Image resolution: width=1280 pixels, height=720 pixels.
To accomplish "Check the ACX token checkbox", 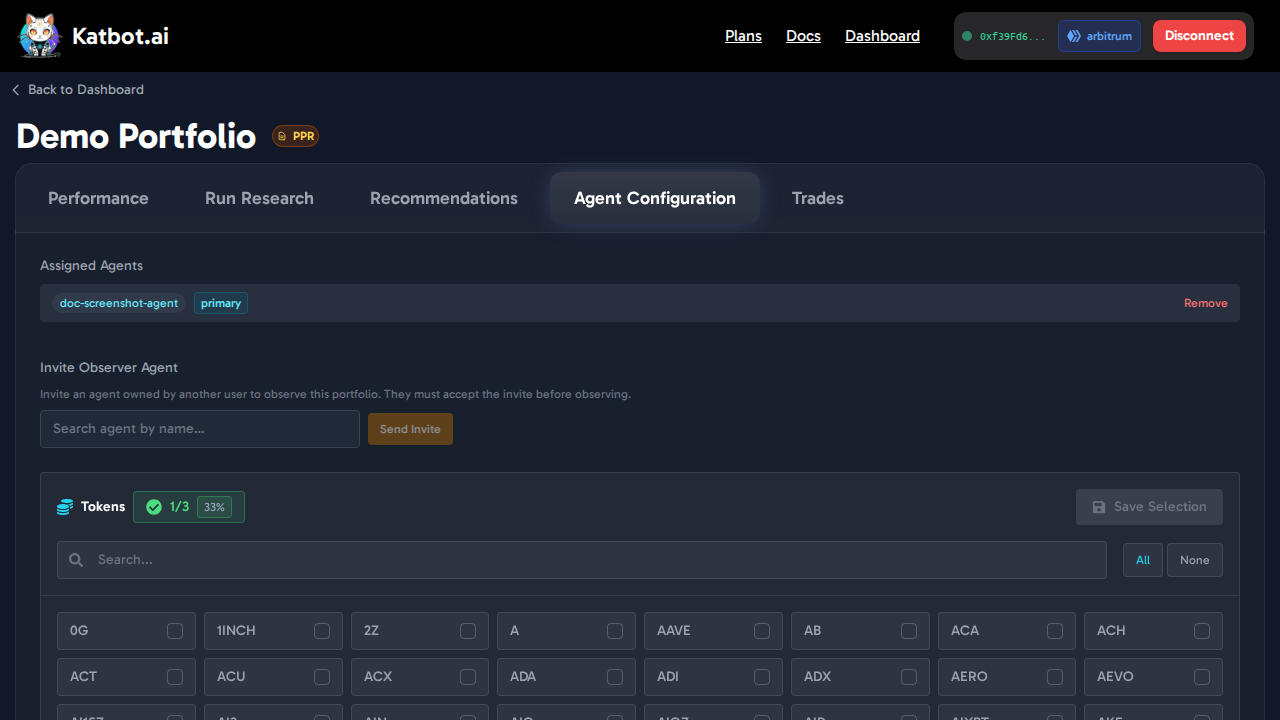I will point(468,677).
